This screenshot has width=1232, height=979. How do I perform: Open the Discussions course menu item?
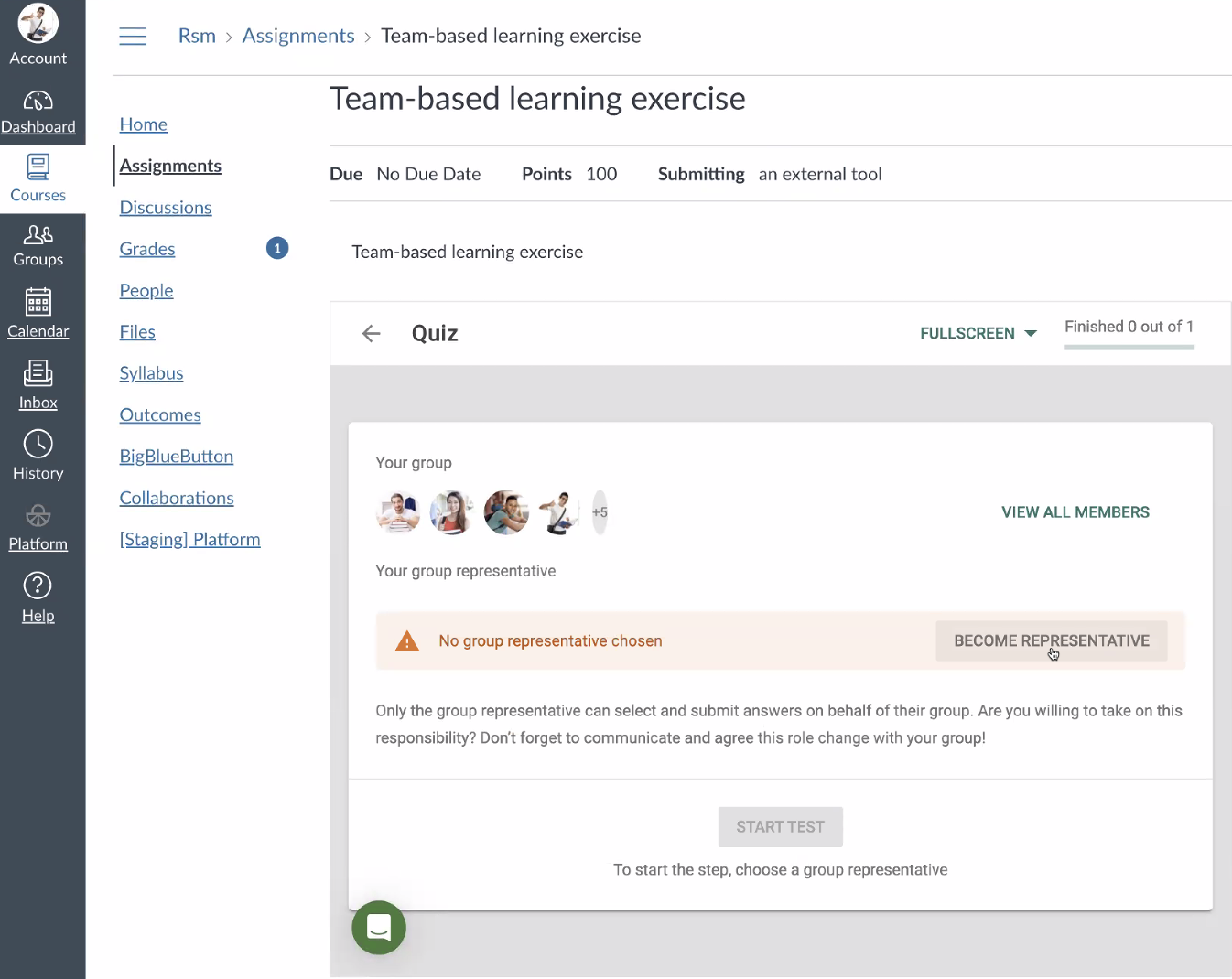coord(166,208)
